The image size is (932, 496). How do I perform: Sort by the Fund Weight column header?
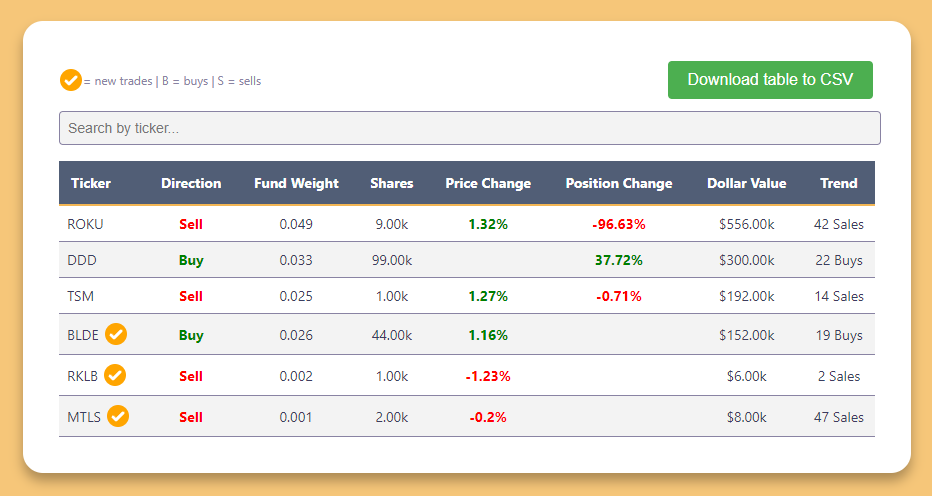tap(296, 183)
